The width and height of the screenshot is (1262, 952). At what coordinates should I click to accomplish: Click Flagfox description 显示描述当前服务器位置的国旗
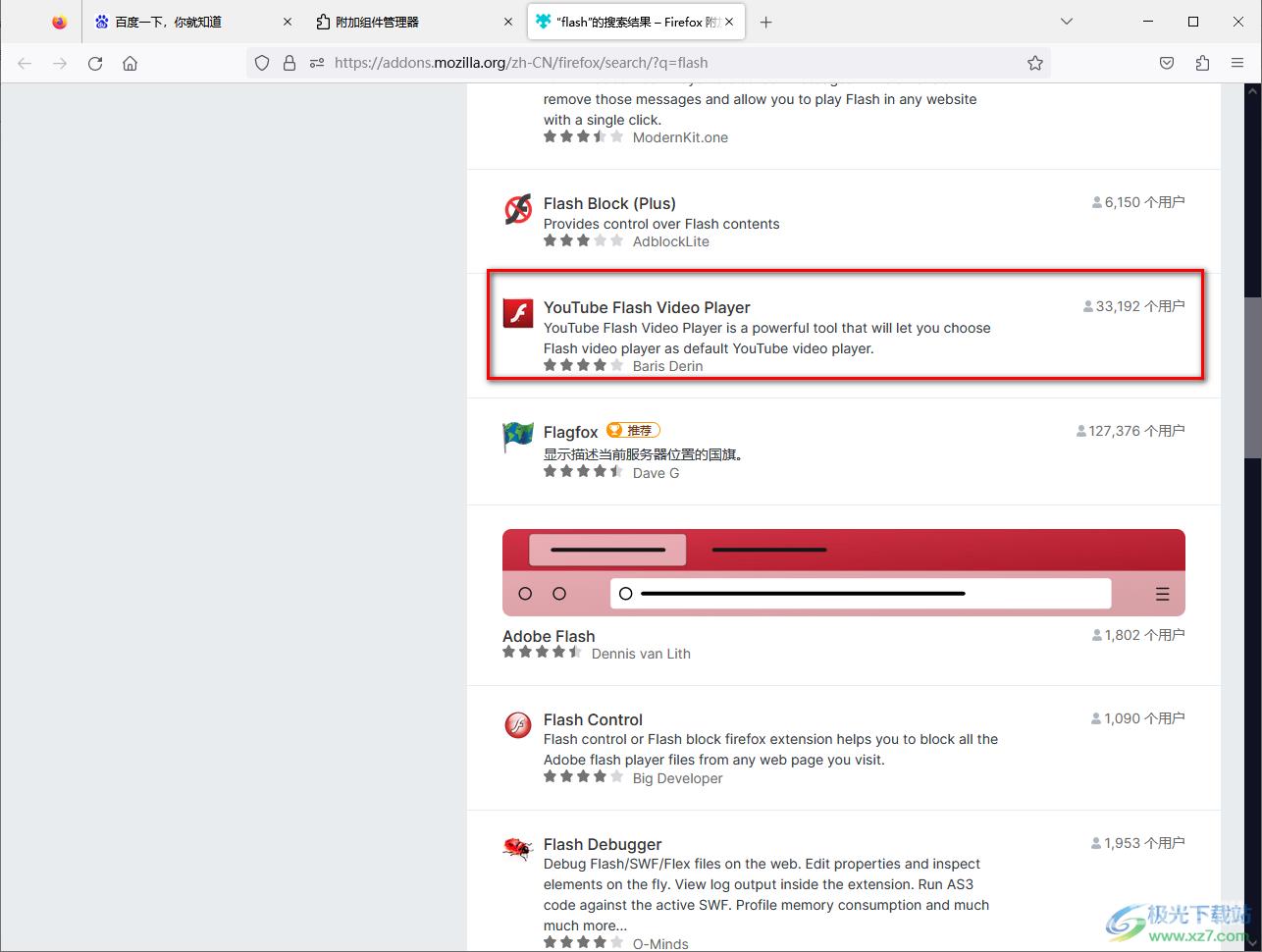645,454
